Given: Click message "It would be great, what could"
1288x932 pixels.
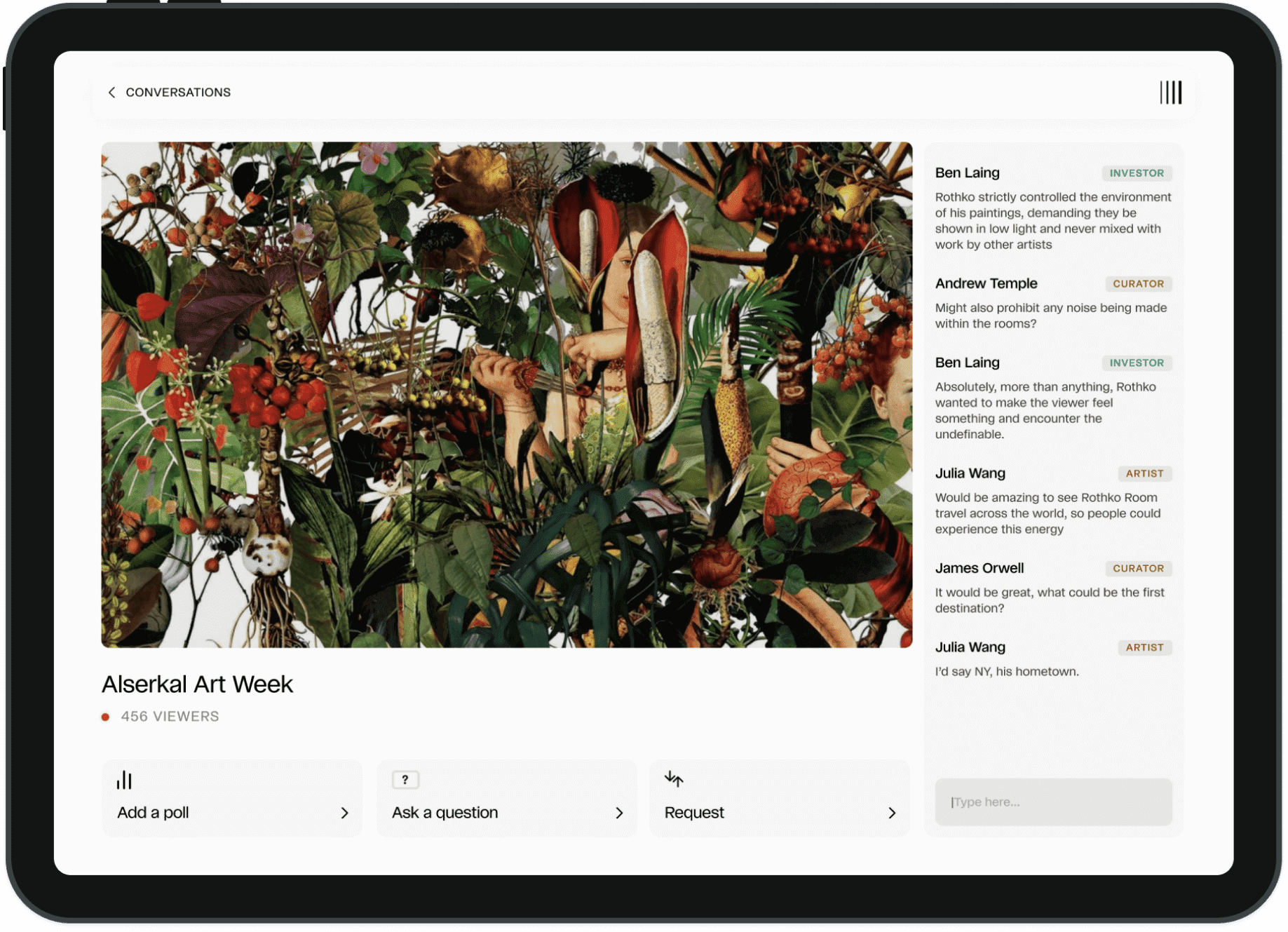Looking at the screenshot, I should point(1050,600).
